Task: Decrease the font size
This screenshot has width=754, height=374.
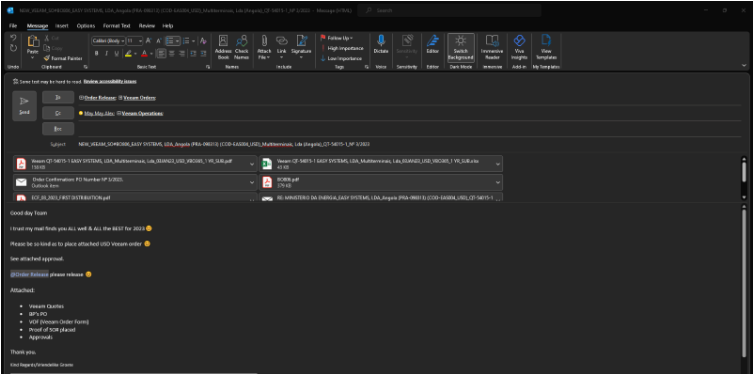Action: pyautogui.click(x=159, y=41)
